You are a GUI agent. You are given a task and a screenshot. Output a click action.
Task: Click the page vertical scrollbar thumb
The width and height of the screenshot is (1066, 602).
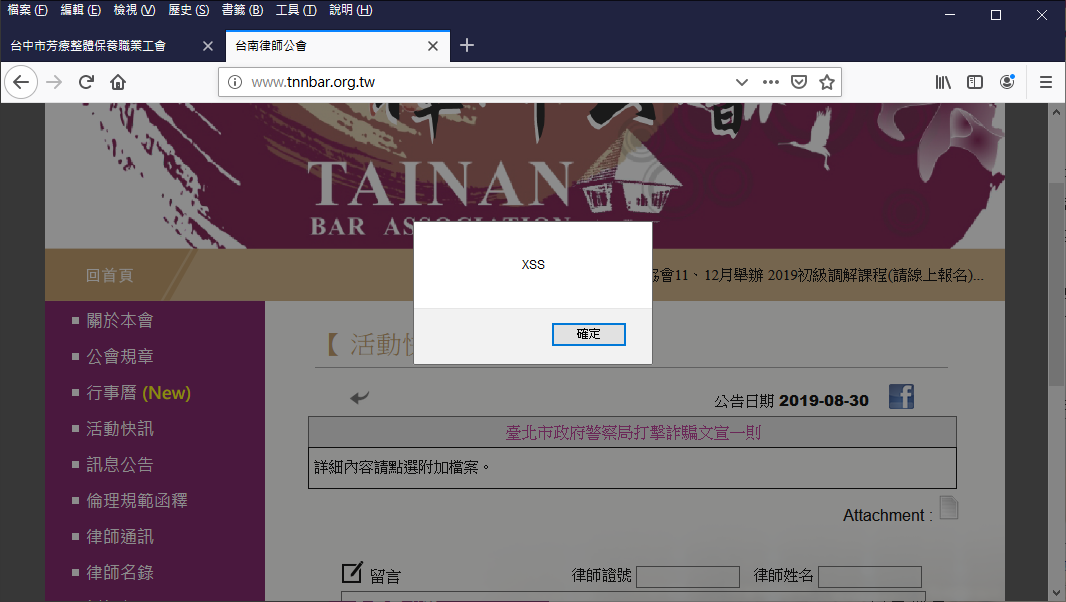point(1056,282)
